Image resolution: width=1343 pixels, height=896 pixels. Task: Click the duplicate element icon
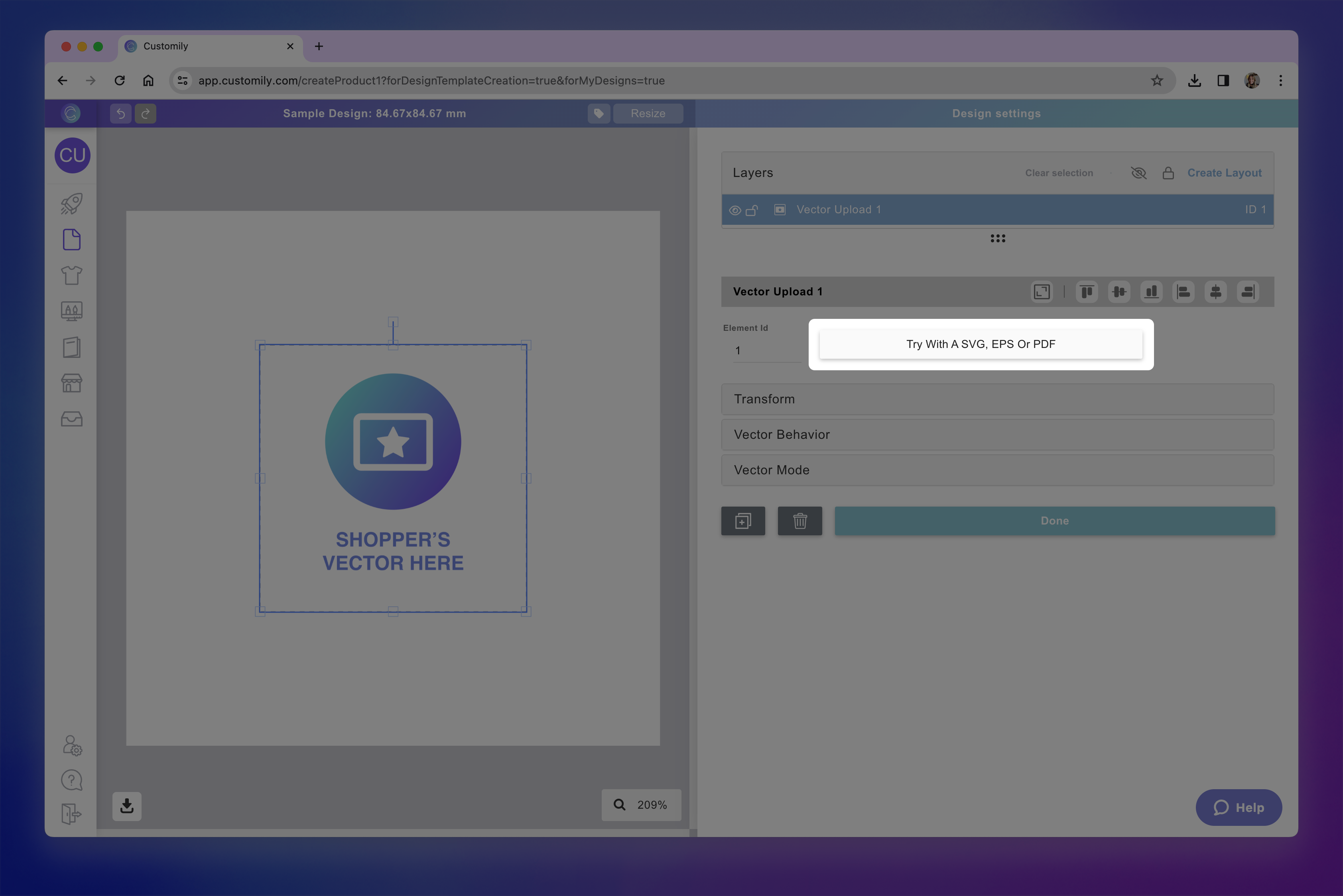(x=743, y=521)
